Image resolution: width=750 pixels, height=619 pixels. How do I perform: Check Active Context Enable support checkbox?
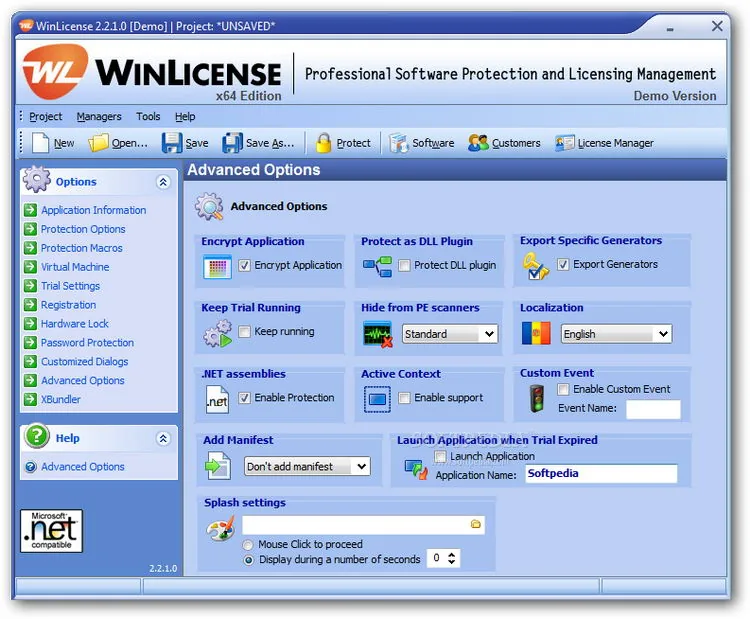(x=404, y=398)
